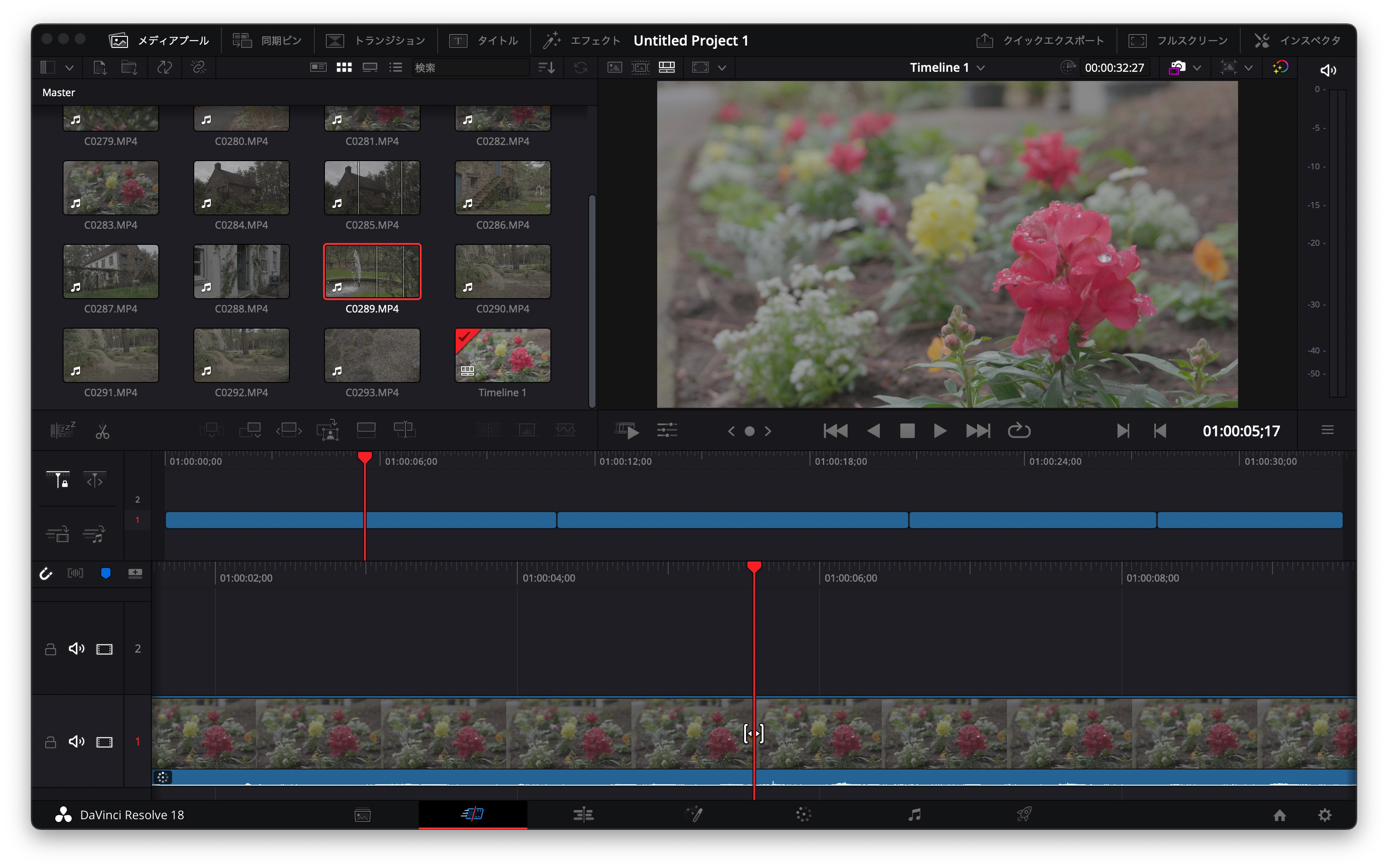The image size is (1388, 868).
Task: Lock track 1
Action: click(x=51, y=742)
